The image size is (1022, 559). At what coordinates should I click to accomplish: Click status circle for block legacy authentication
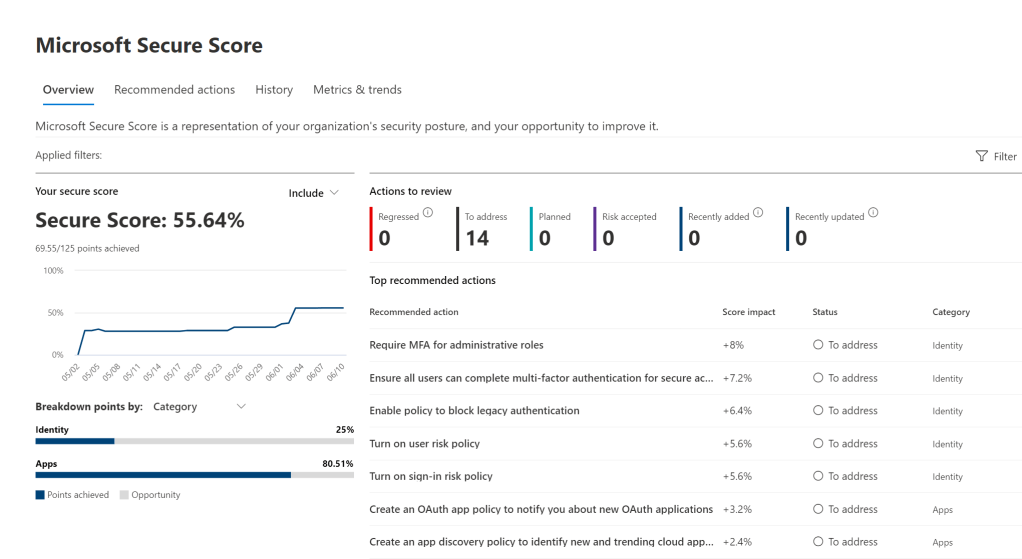point(818,411)
